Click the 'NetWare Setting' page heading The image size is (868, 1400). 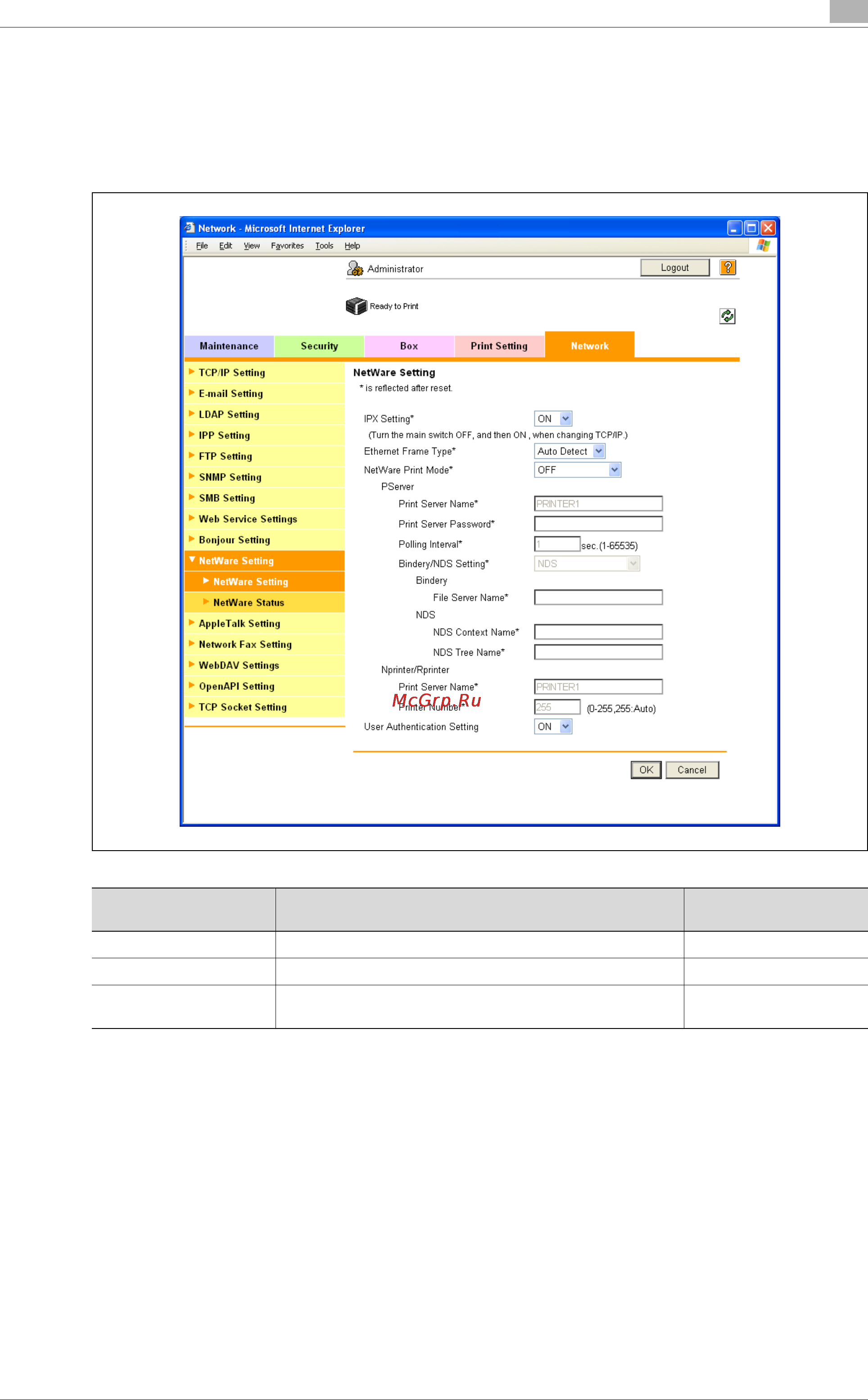394,373
